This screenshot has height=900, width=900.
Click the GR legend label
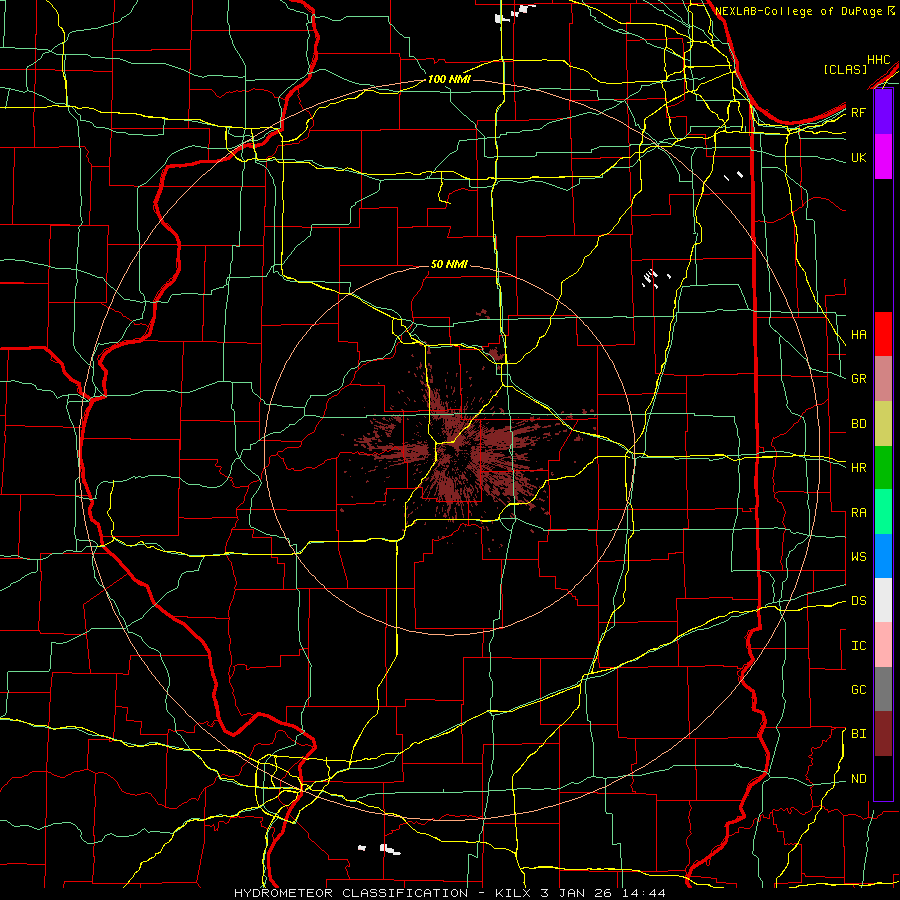859,378
